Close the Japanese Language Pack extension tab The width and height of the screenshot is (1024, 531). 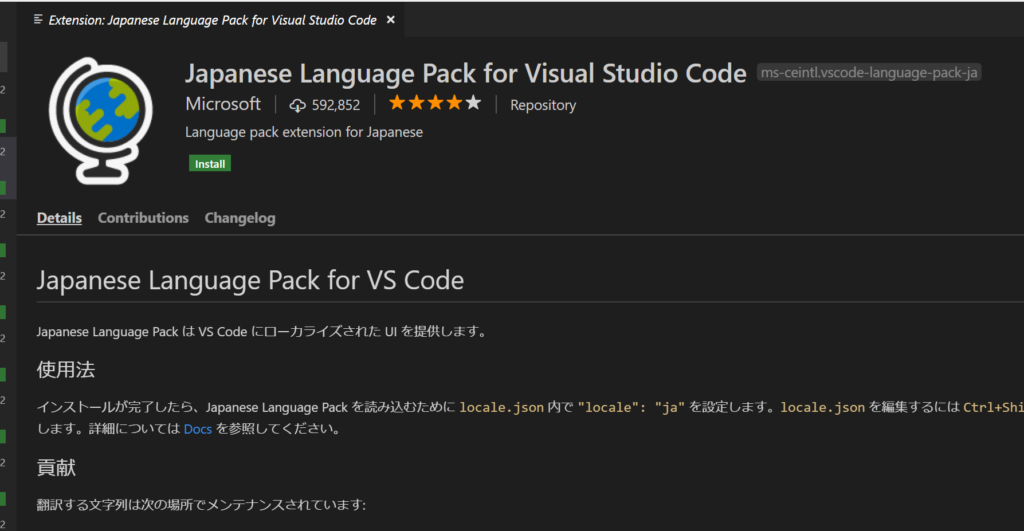pos(391,20)
